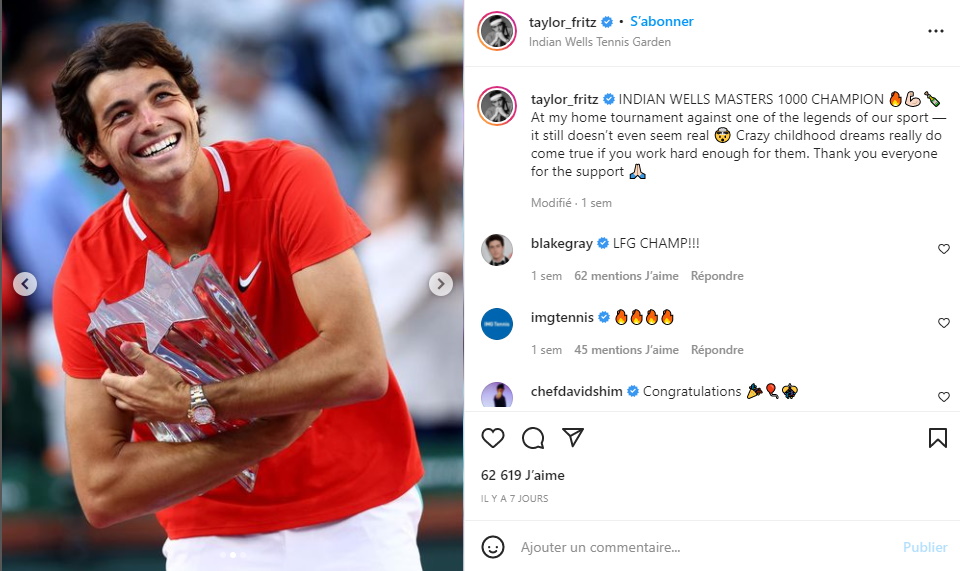Click S'abonner to follow taylor_fritz
The height and width of the screenshot is (571, 960).
tap(661, 21)
